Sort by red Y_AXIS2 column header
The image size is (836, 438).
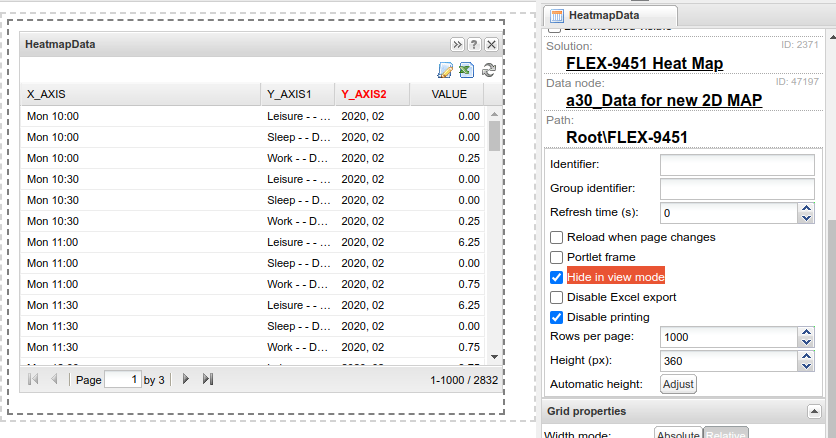[372, 94]
